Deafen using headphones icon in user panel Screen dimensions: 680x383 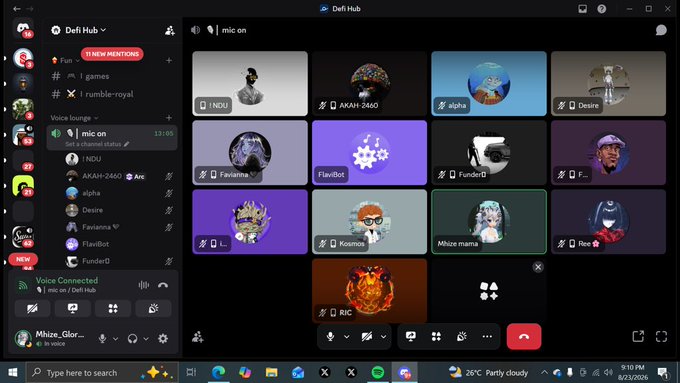133,338
